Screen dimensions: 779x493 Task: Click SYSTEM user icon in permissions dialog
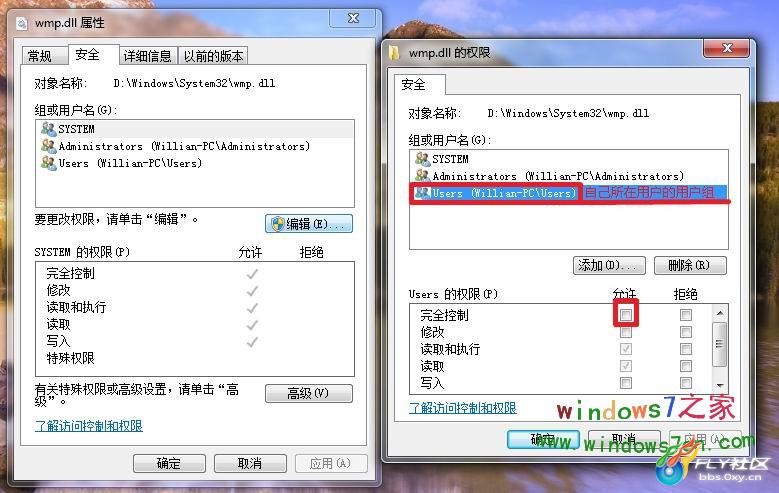coord(422,159)
